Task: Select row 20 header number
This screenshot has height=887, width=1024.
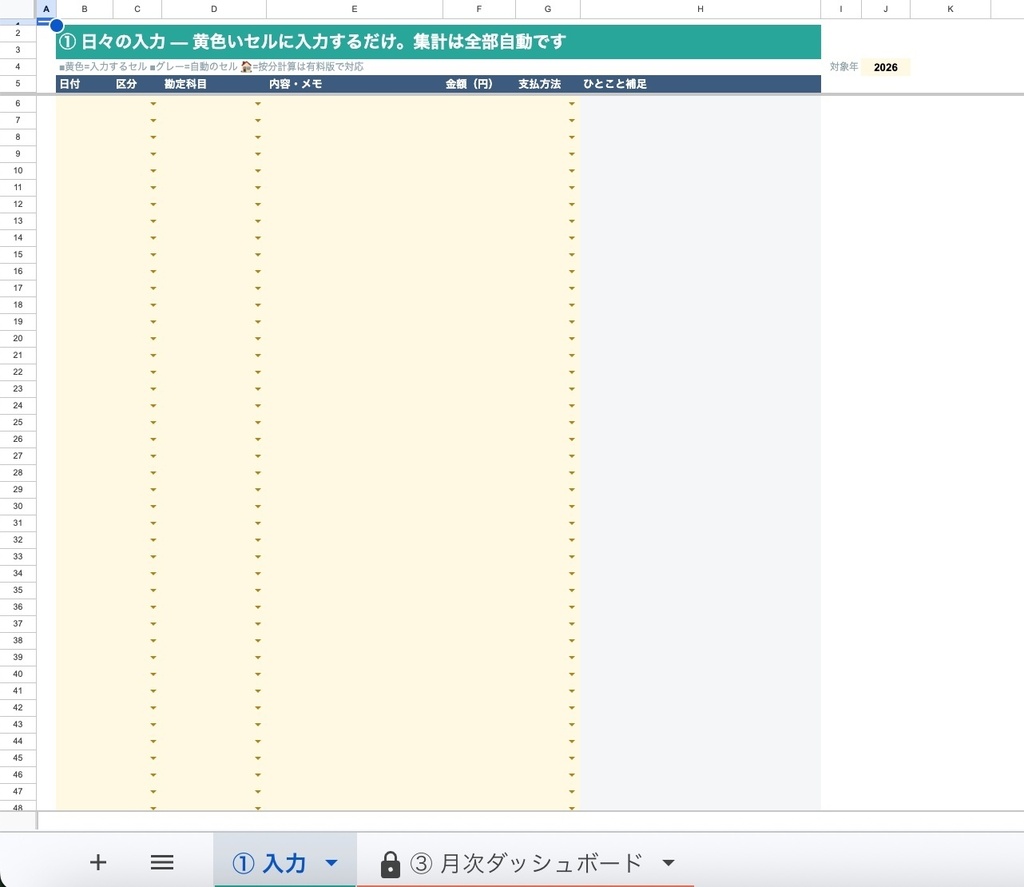Action: [18, 338]
